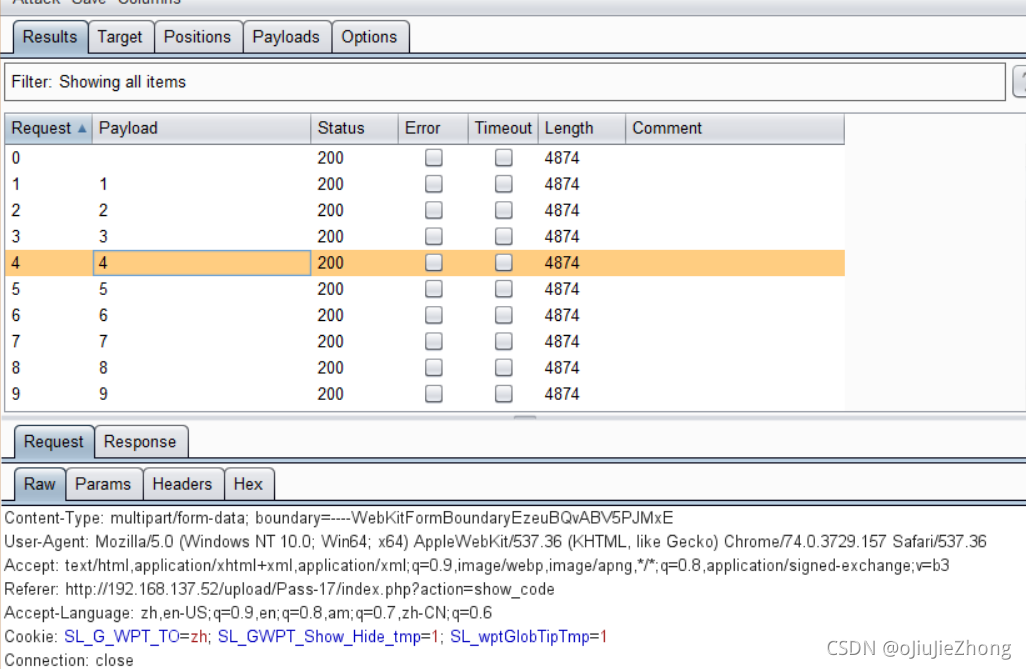The image size is (1026, 669).
Task: Toggle Timeout checkbox for request 2
Action: click(503, 210)
